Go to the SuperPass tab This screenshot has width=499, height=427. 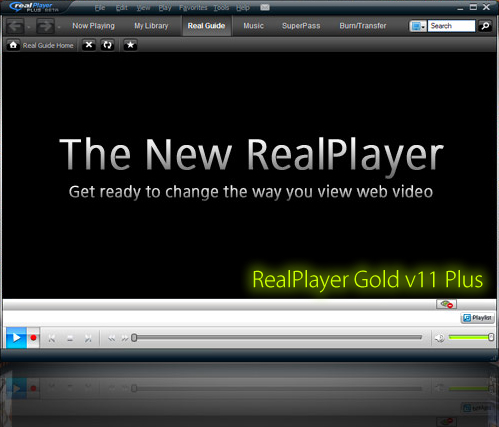pos(301,26)
